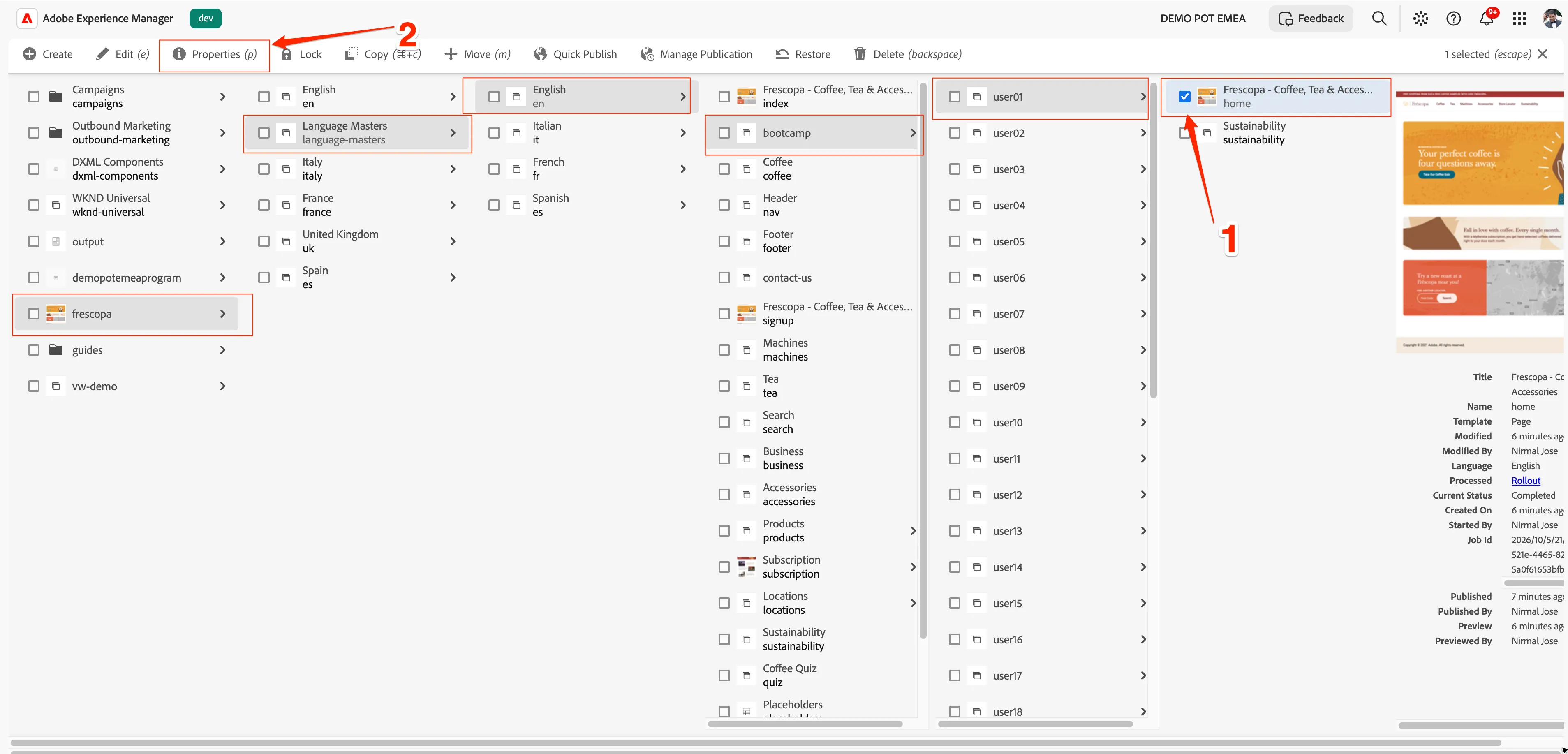Screen dimensions: 1568x754
Task: Check the Coffee page checkbox
Action: 724,169
